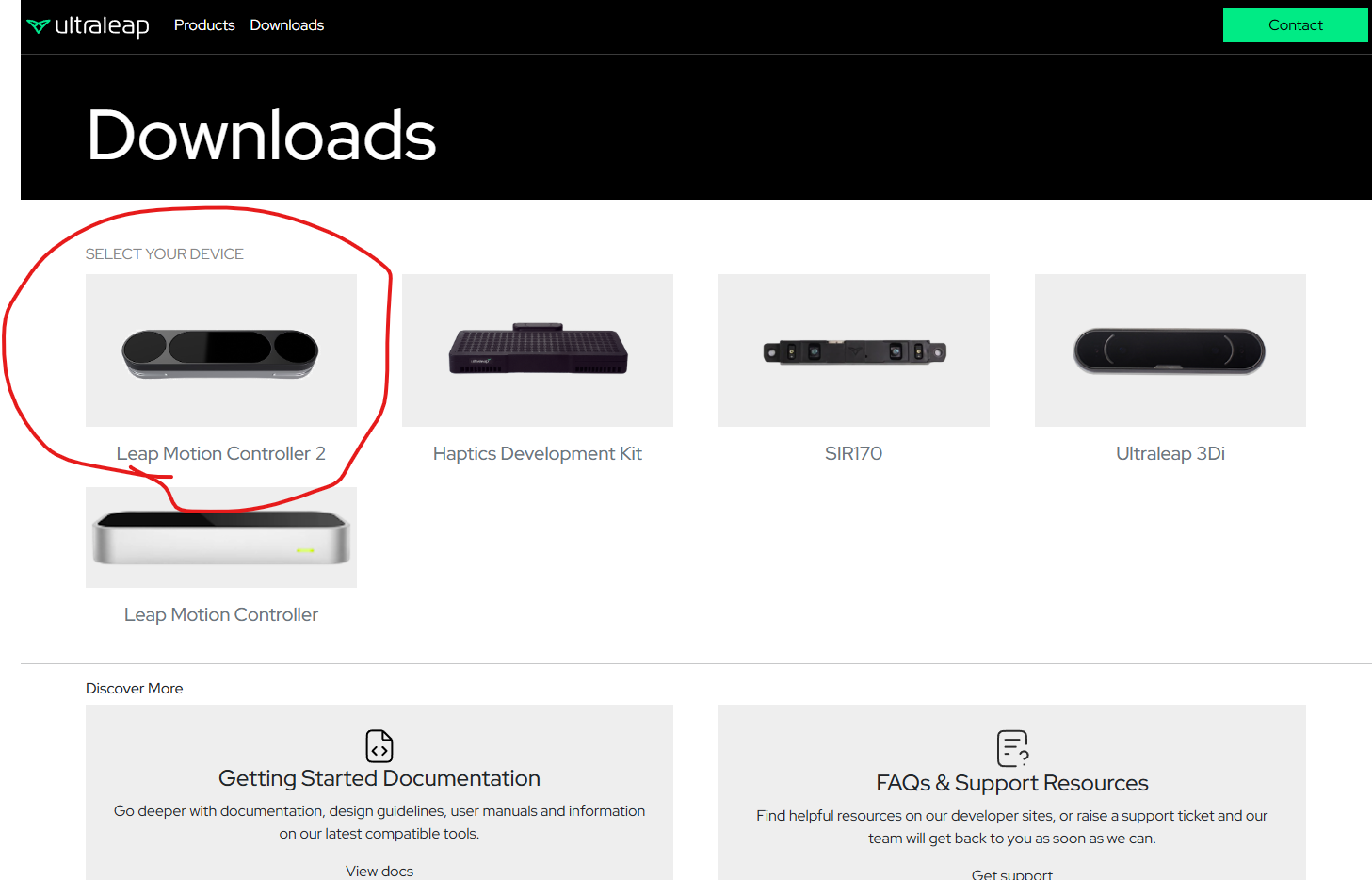
Task: Click the code document icon for documentation
Action: point(379,746)
